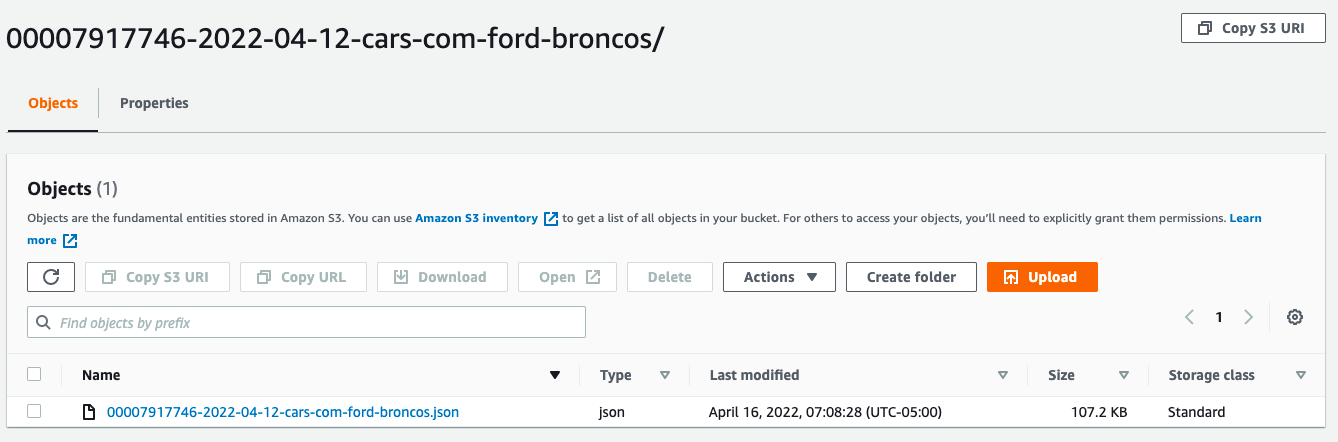
Task: Open table preferences gear icon
Action: [1295, 317]
